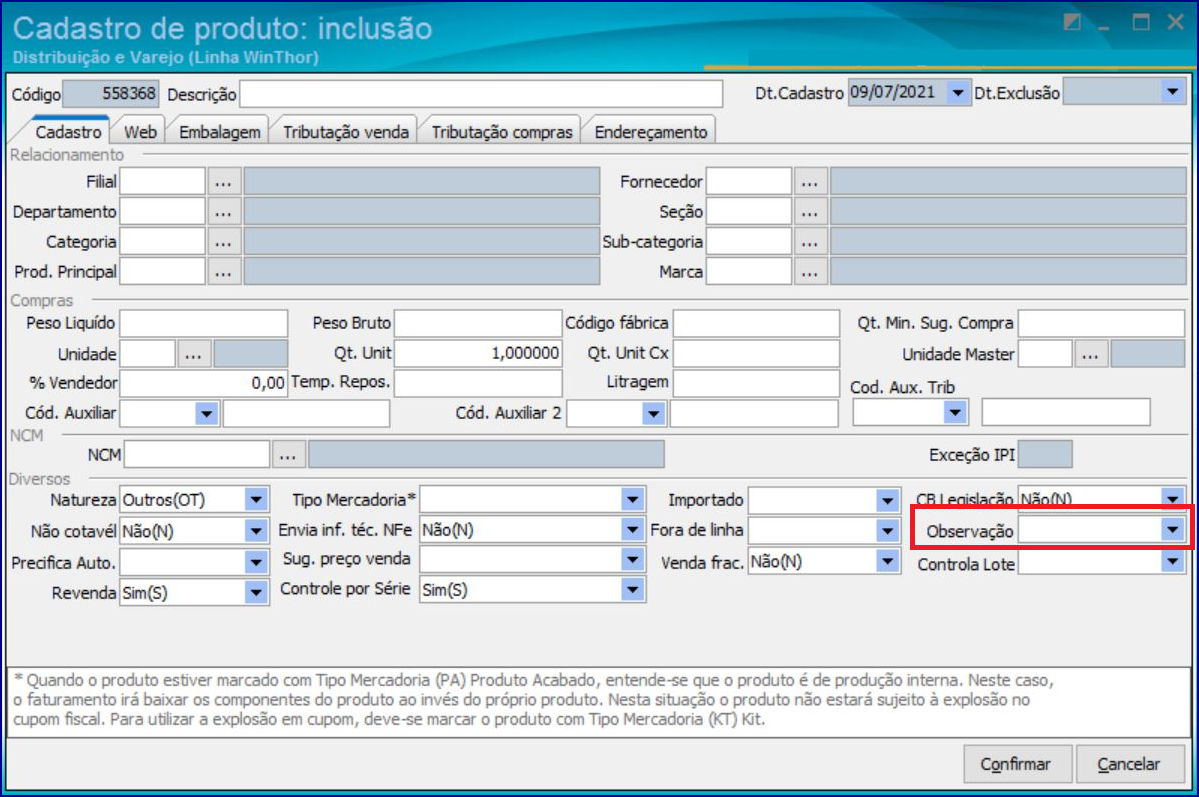Open Sub-categoria lookup ellipsis button

pos(811,242)
